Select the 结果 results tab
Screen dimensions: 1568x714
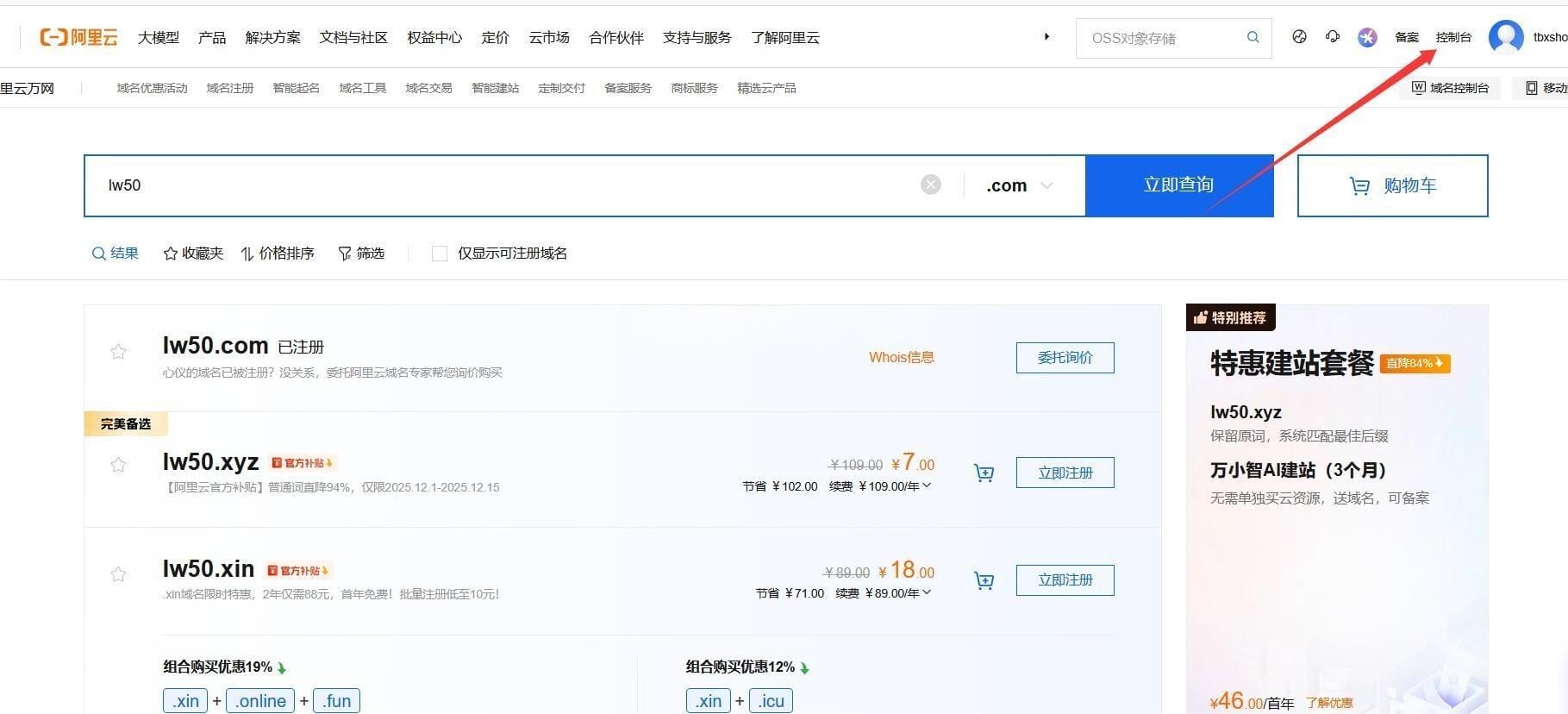pos(116,254)
